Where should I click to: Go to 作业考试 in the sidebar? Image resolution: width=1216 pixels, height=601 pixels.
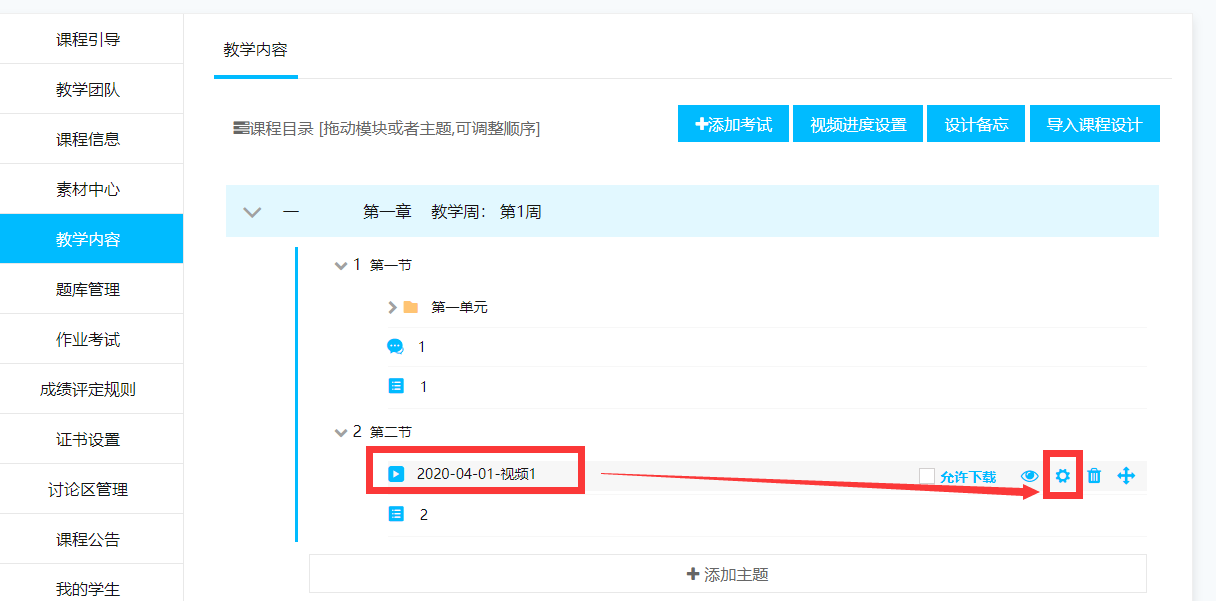pos(88,340)
